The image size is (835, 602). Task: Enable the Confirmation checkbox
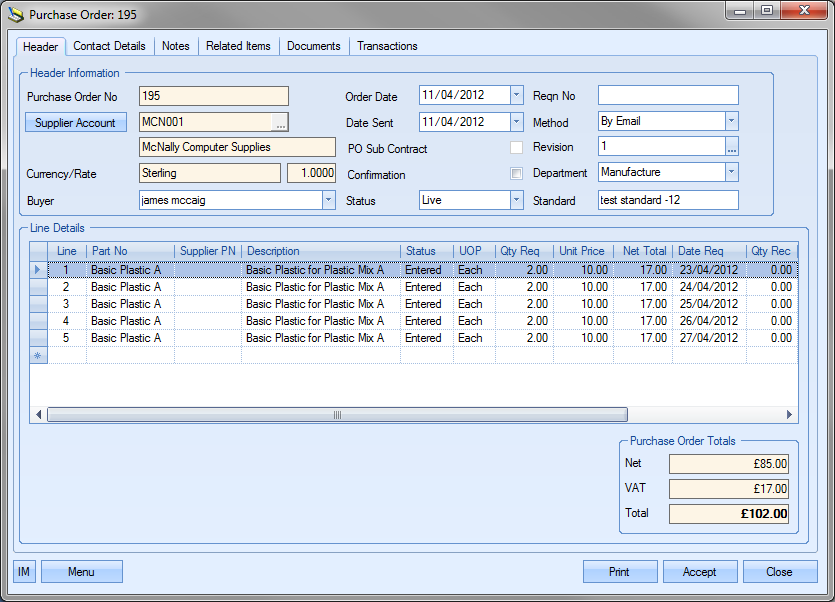tap(516, 174)
